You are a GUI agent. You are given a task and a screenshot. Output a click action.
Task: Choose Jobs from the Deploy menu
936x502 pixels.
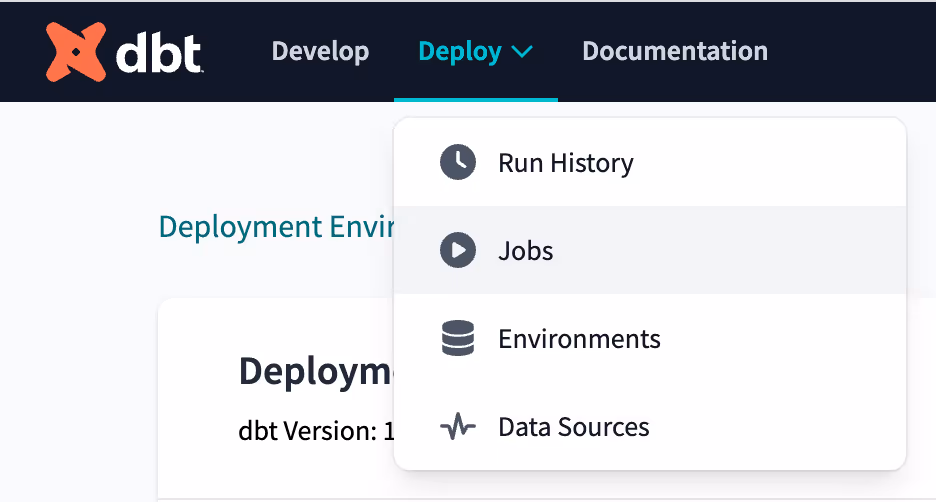[650, 250]
